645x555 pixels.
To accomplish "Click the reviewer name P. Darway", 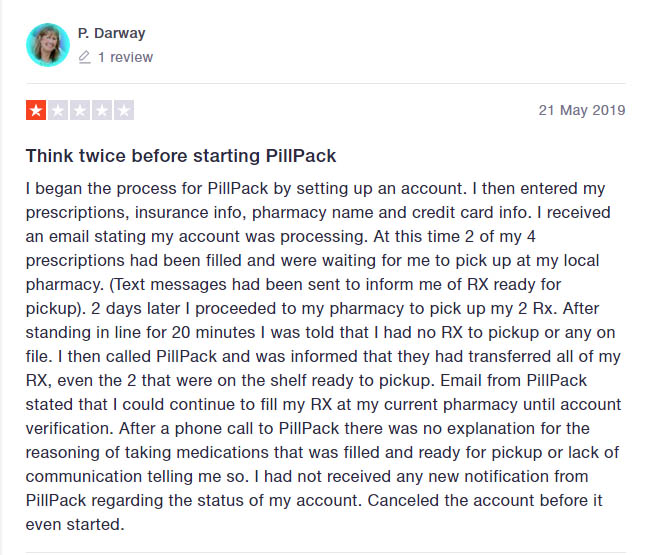I will [x=111, y=33].
